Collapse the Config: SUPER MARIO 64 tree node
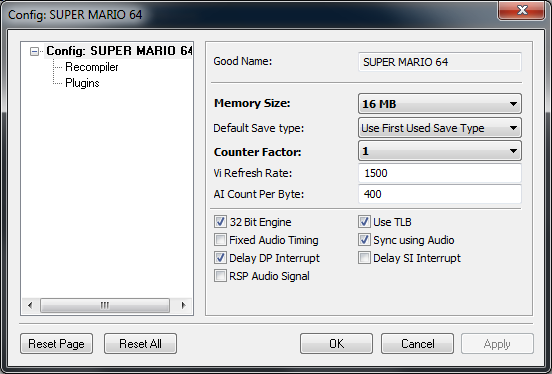Viewport: 552px width, 374px height. pos(34,51)
